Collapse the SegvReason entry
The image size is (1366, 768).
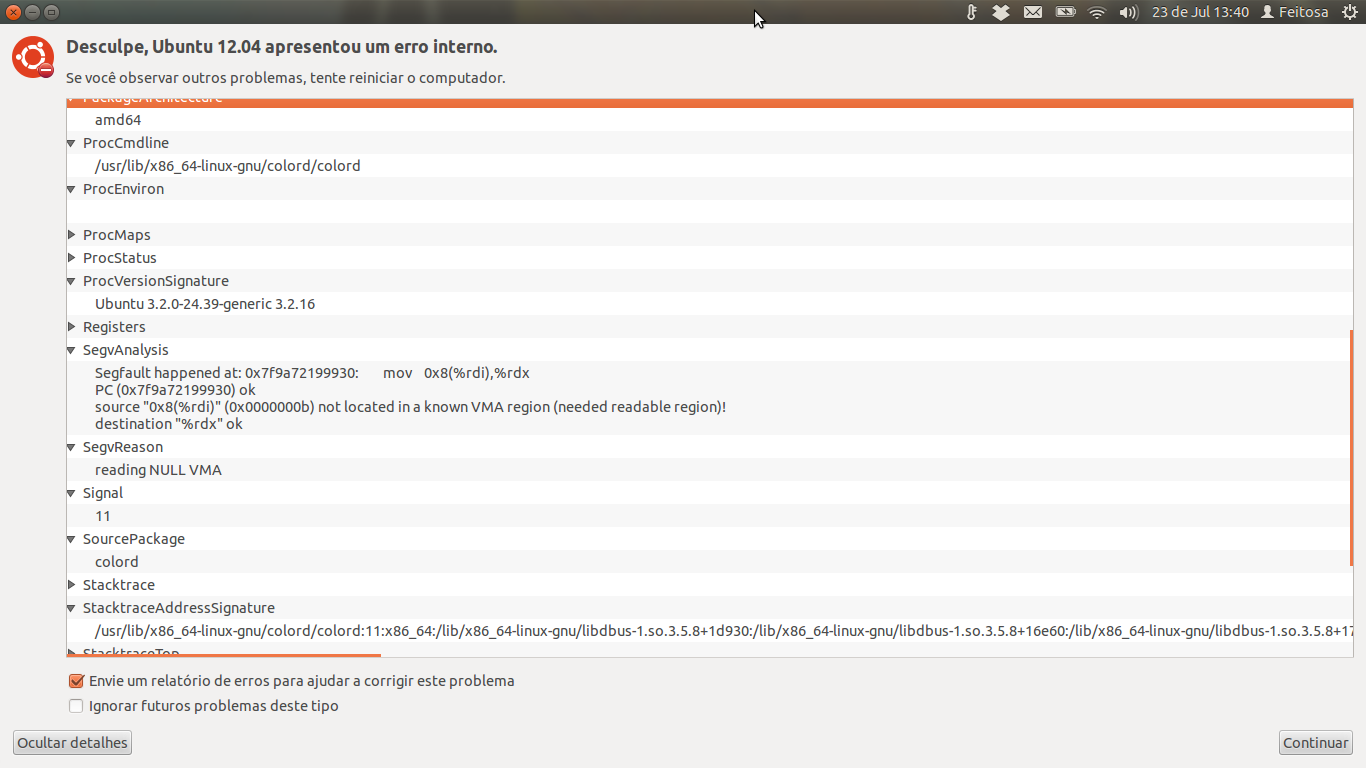point(72,447)
